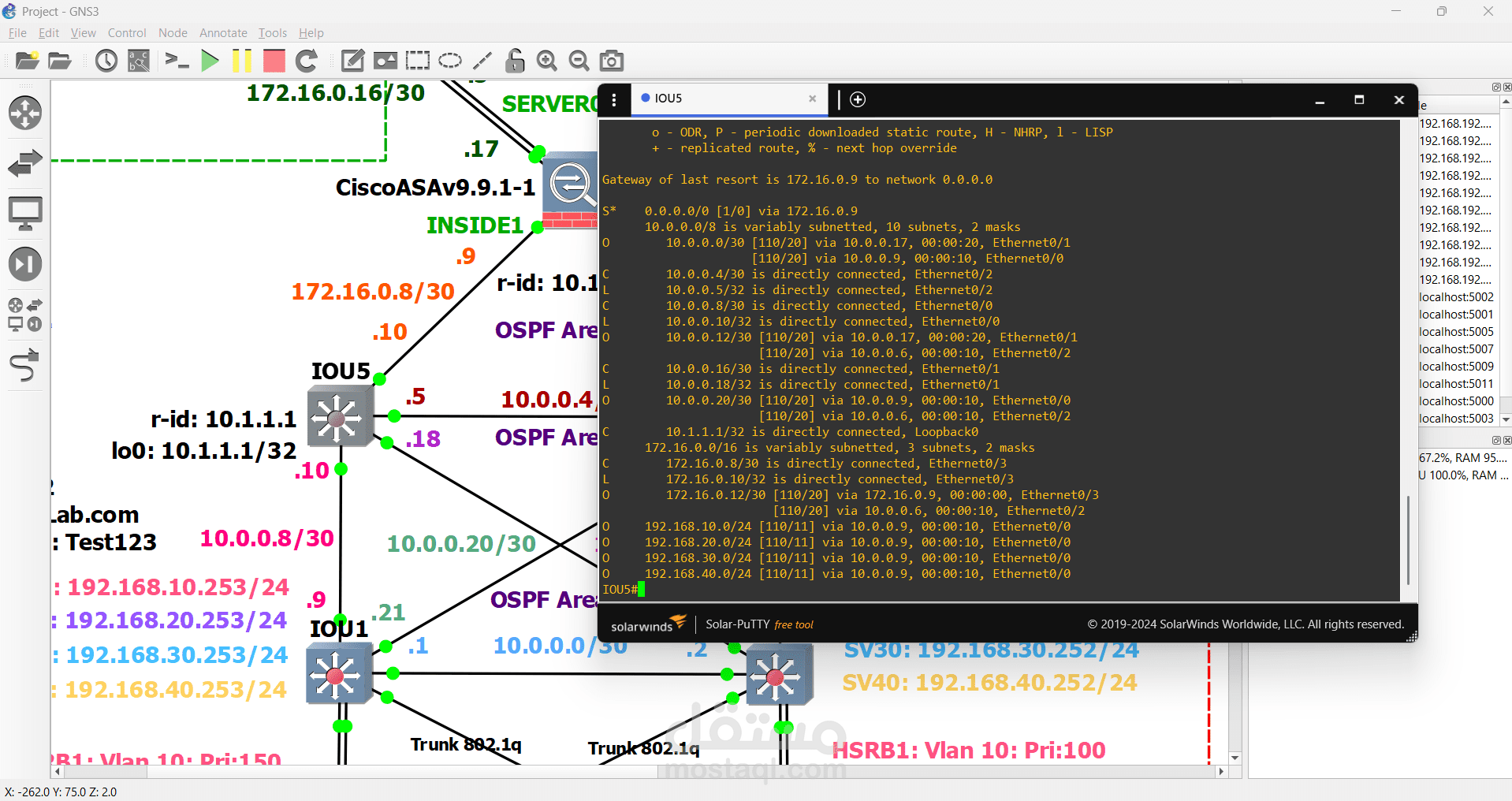1512x801 pixels.
Task: Start all nodes with green play button
Action: coord(210,61)
